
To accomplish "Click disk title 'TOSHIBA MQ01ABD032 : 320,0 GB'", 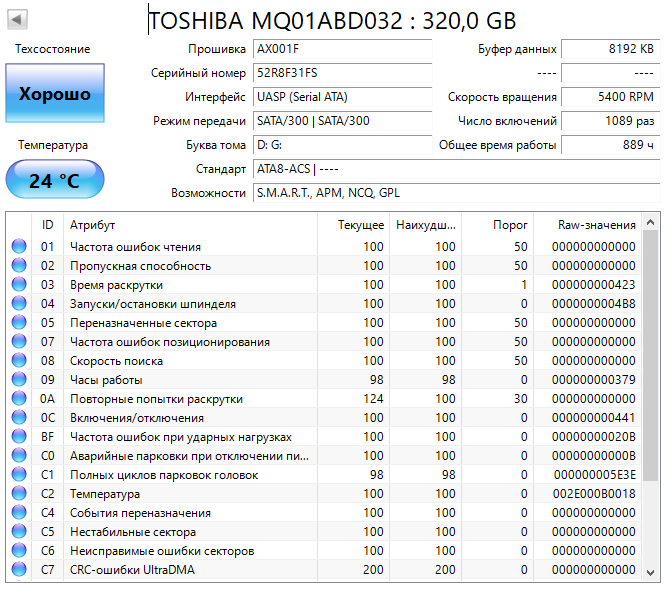I will [332, 20].
